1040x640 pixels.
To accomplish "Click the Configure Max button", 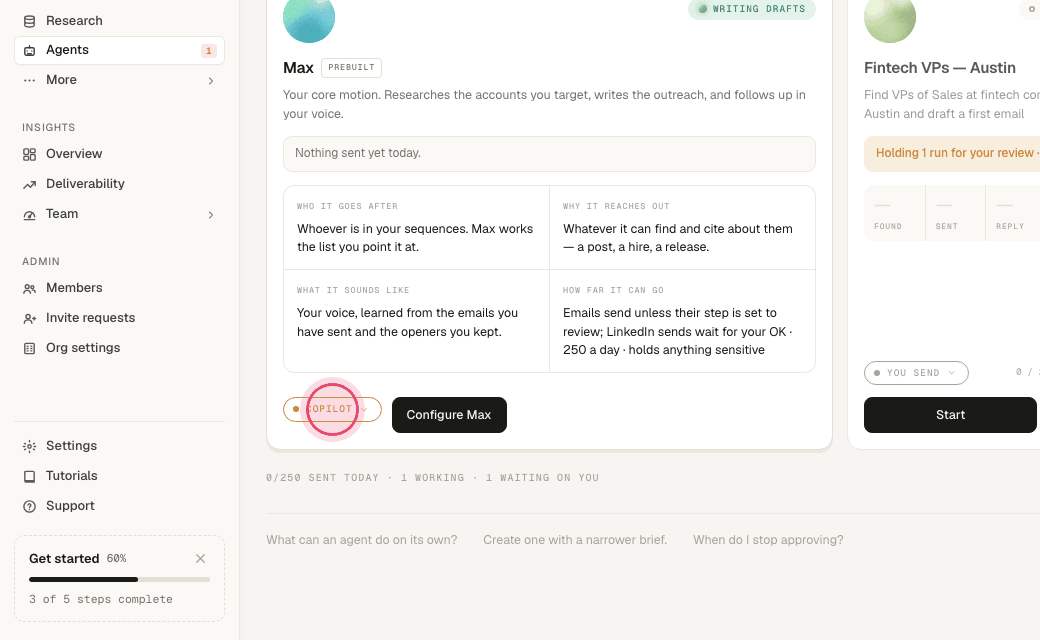I will 449,415.
